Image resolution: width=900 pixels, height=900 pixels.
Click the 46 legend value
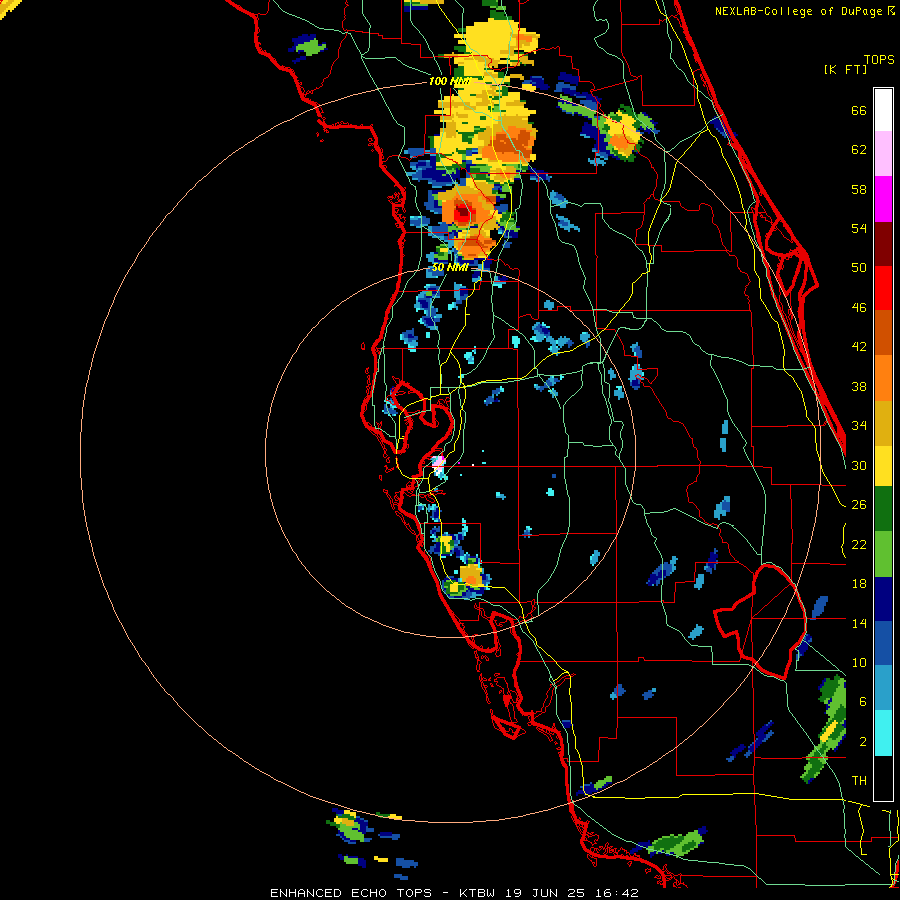[x=859, y=308]
